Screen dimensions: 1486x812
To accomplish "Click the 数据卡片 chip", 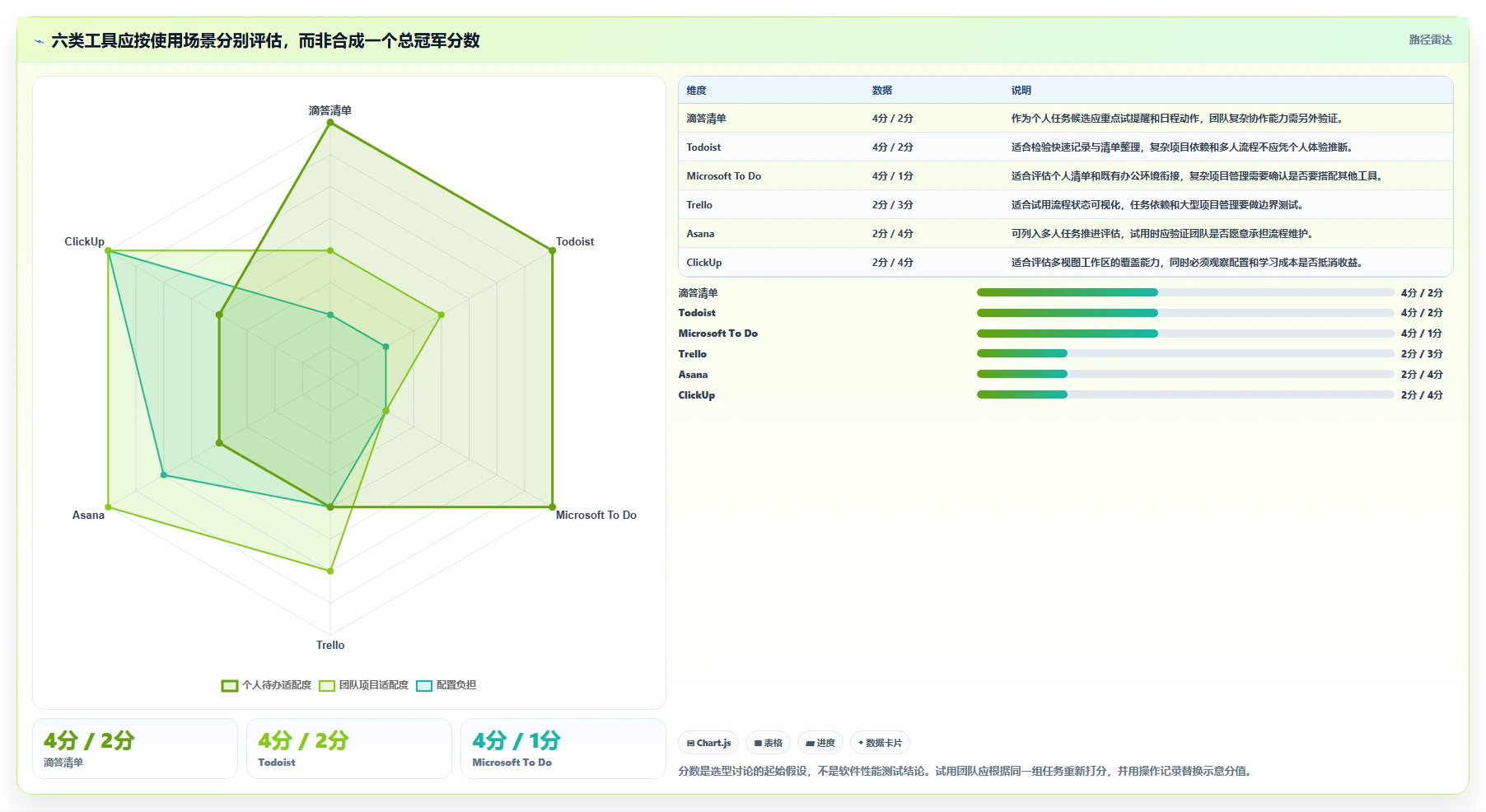I will (x=880, y=743).
